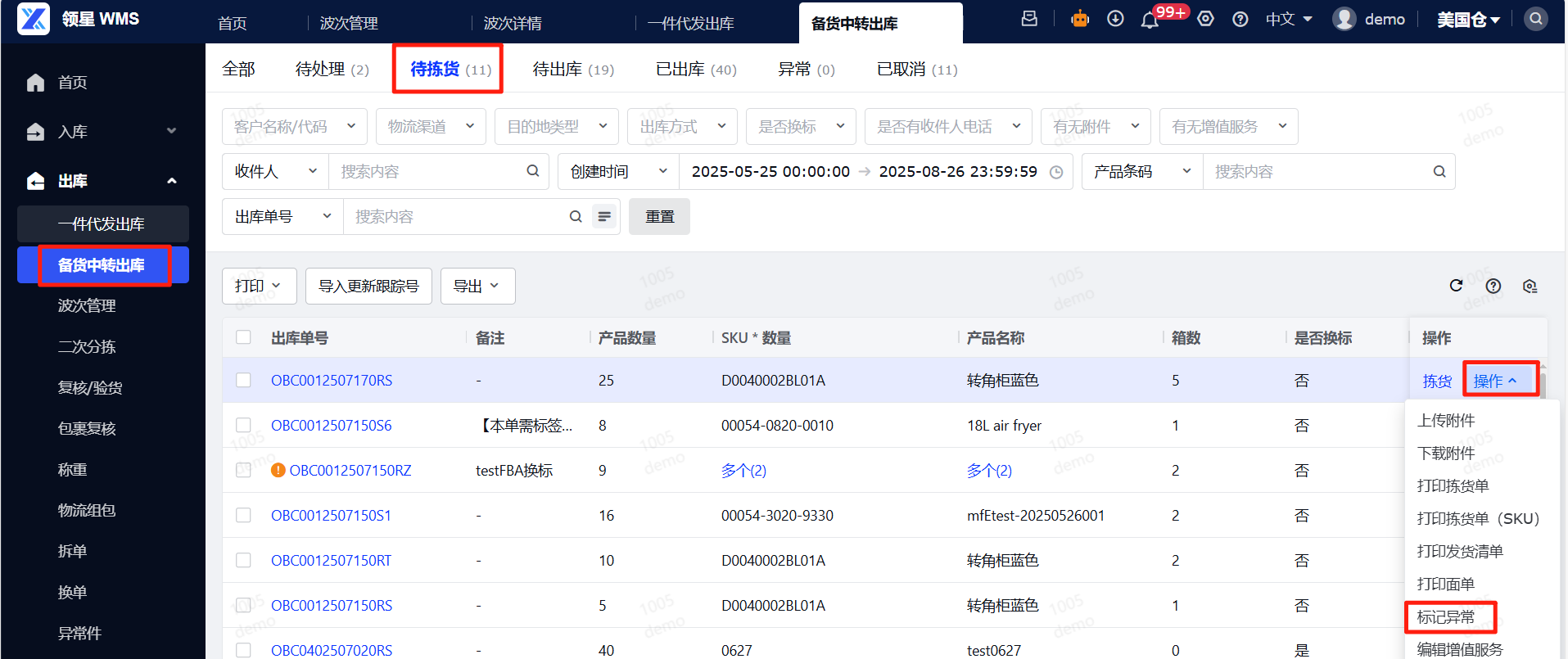The height and width of the screenshot is (659, 1568).
Task: Open the 有无增值服务 dropdown
Action: [x=1228, y=126]
